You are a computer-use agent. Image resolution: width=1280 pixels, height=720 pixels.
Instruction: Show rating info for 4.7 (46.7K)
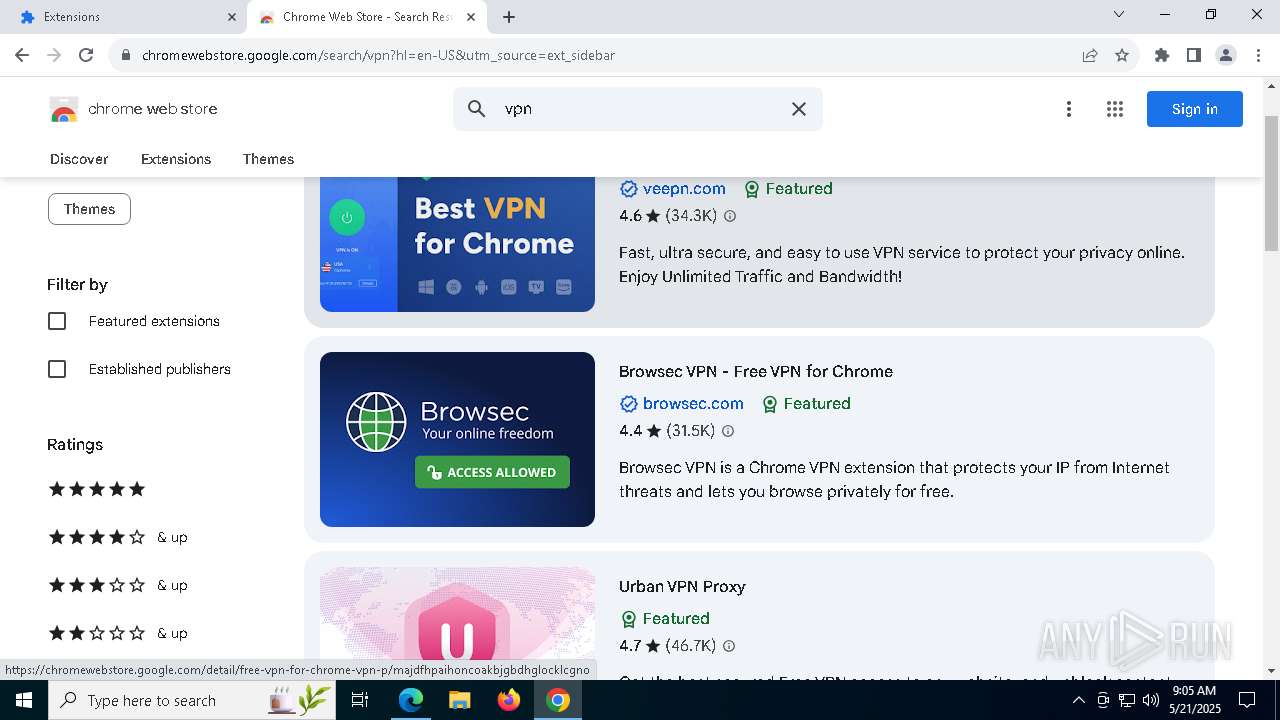coord(729,646)
